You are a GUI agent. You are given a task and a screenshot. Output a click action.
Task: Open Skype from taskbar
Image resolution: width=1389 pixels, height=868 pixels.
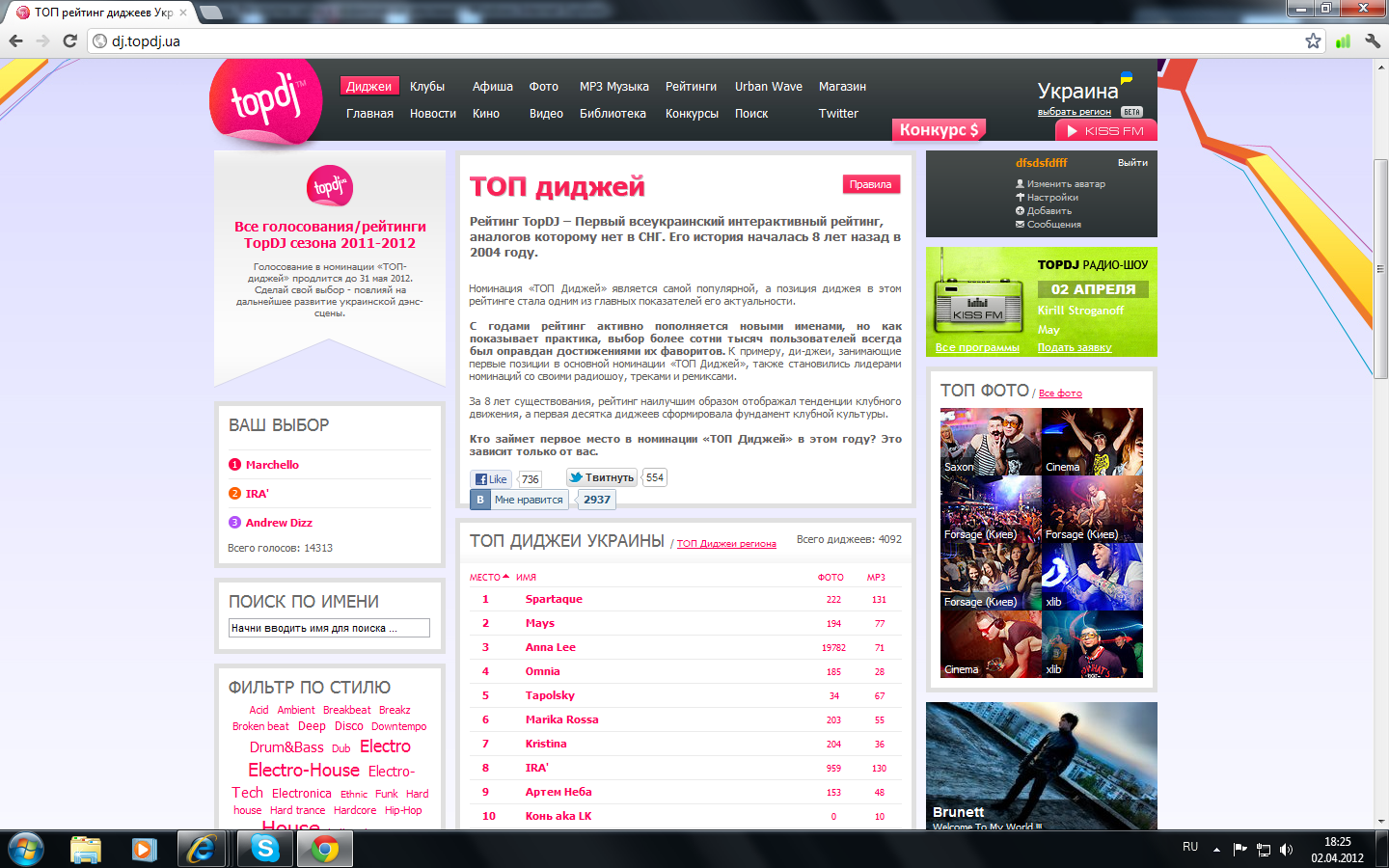[264, 849]
